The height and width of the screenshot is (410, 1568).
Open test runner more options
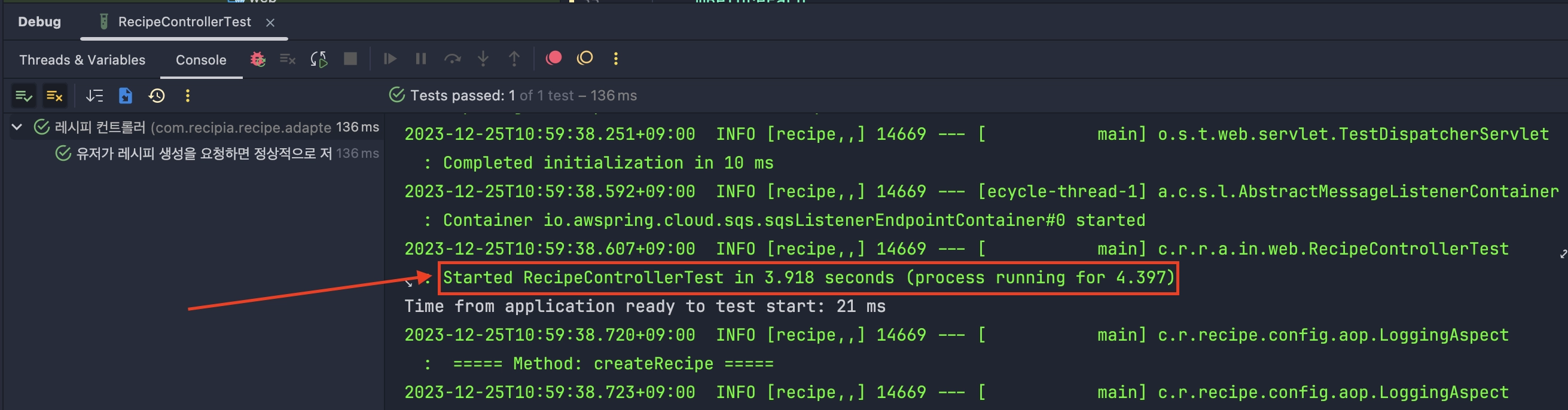(188, 96)
